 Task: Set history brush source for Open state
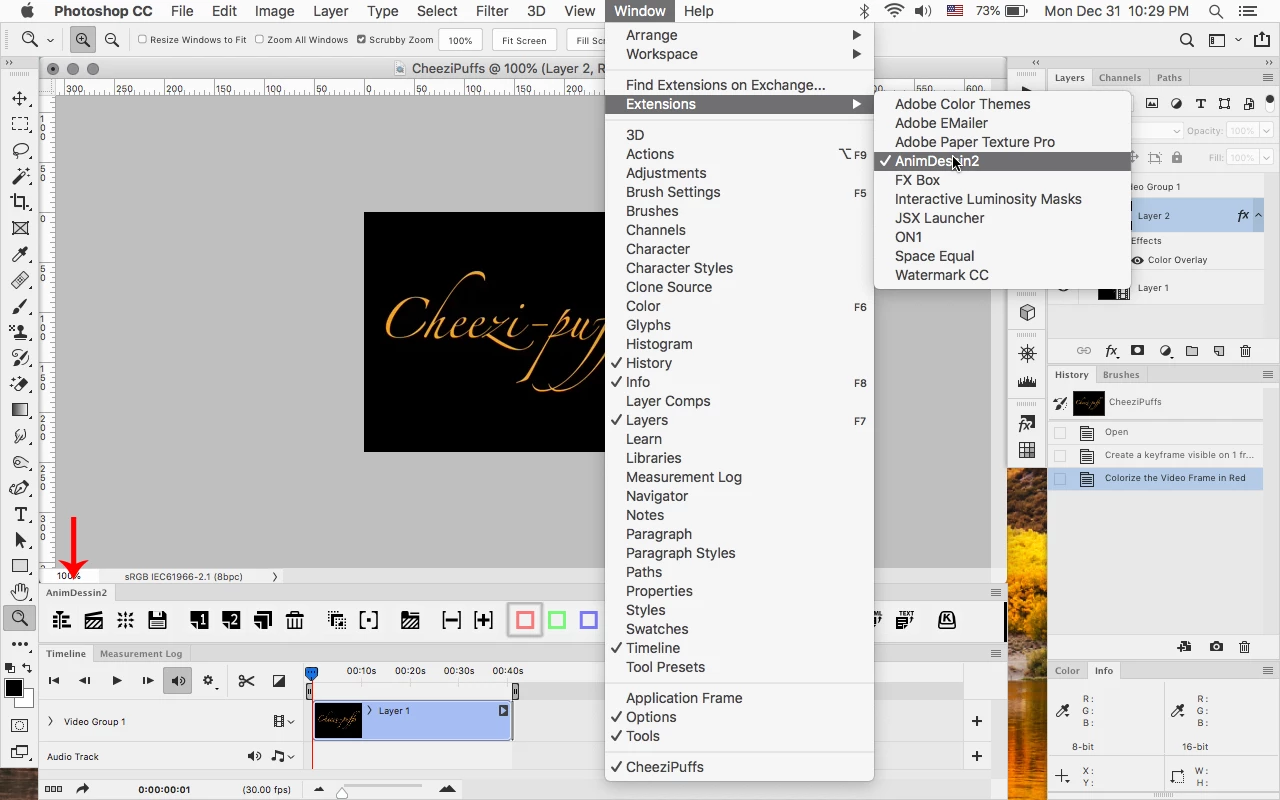[x=1060, y=433]
